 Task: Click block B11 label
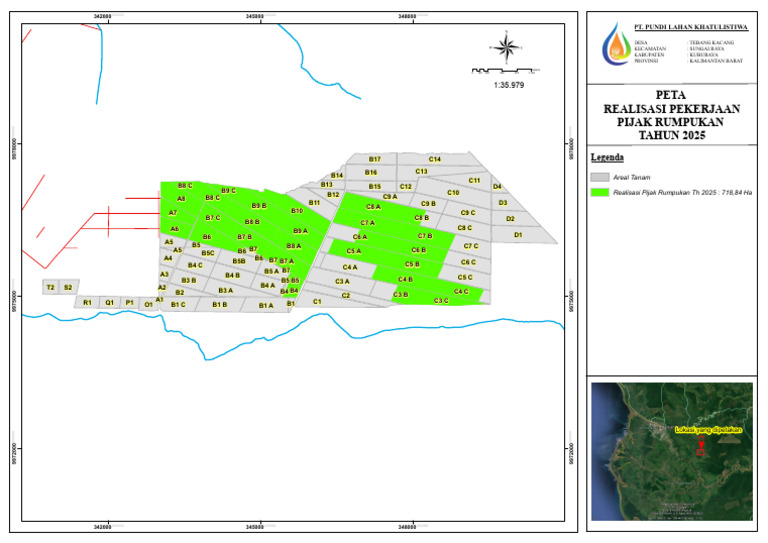tap(314, 203)
